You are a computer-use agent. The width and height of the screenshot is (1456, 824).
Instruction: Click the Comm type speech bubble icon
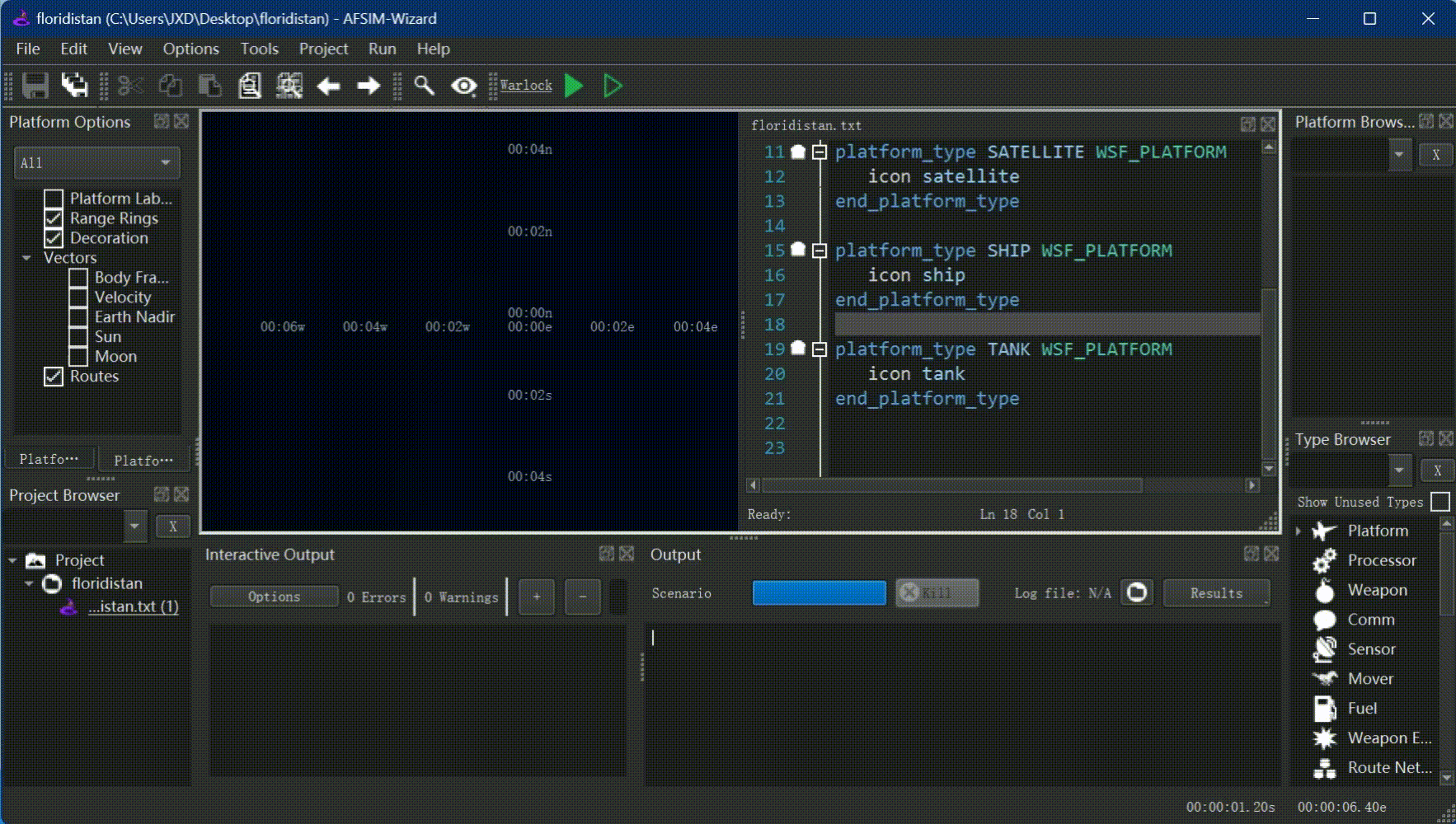click(x=1325, y=620)
